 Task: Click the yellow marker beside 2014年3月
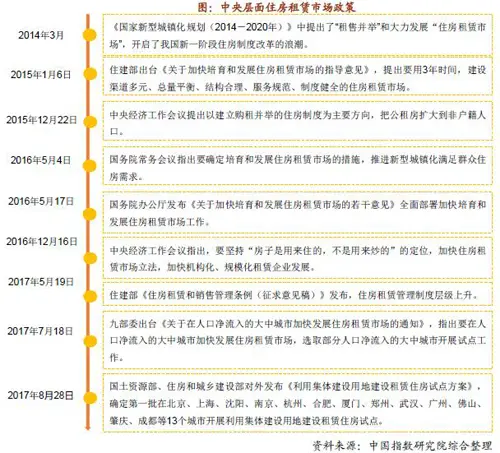point(89,35)
